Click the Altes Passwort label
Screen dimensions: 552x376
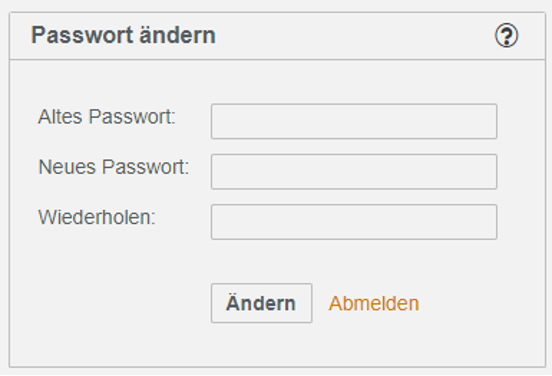click(x=107, y=117)
